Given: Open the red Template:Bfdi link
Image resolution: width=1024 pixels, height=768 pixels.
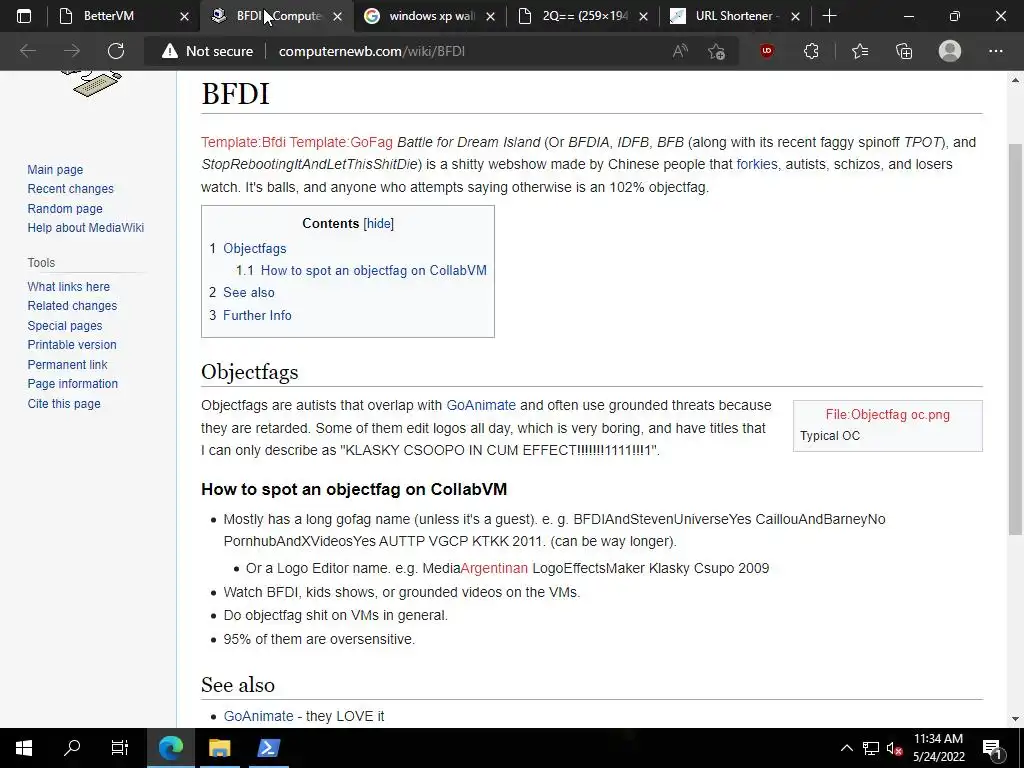Looking at the screenshot, I should point(243,142).
